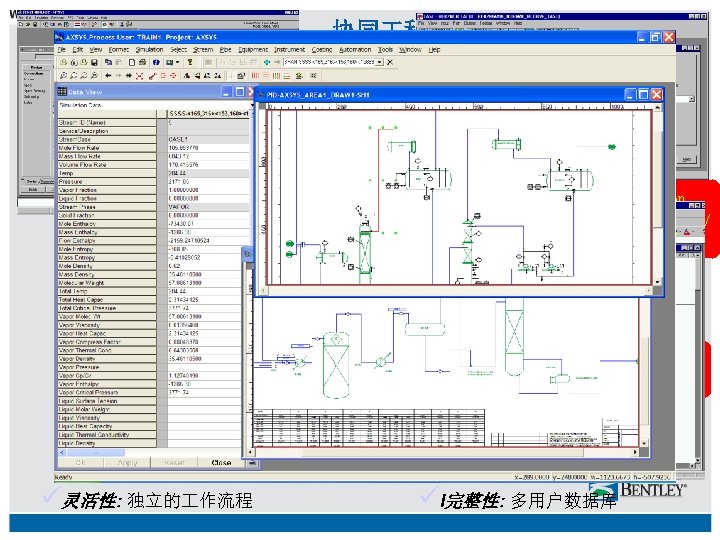Select the horizontal drum in lower drawing
Screen dimensions: 720x540
coord(425,329)
